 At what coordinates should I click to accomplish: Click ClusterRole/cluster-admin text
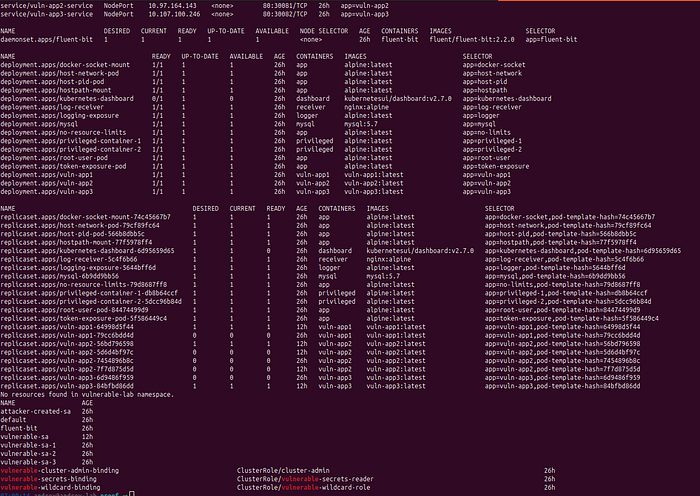283,471
